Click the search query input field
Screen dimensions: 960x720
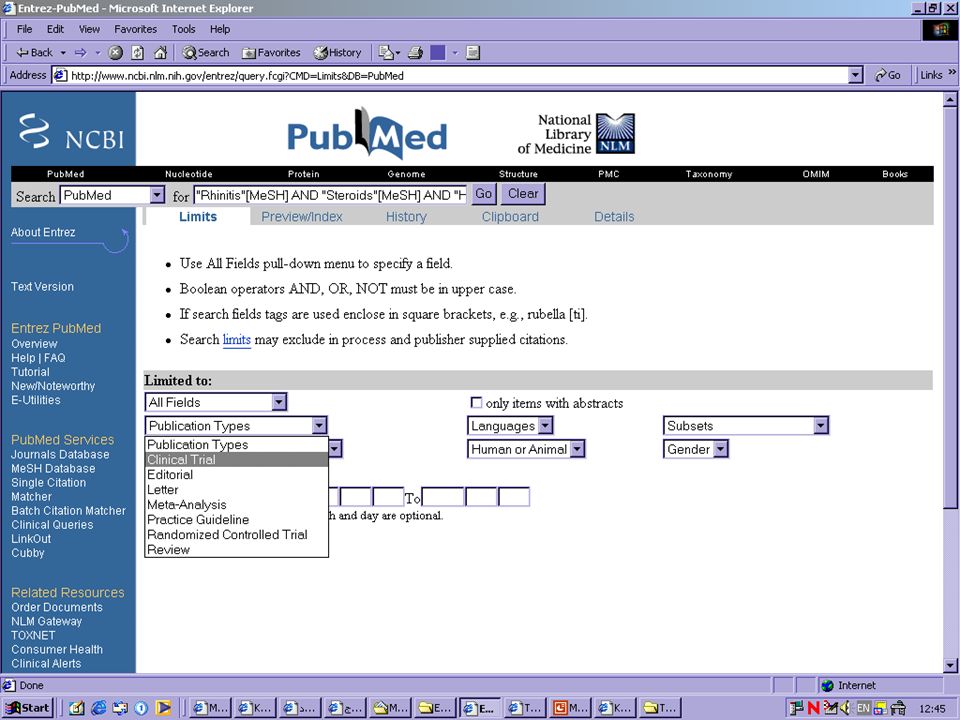click(x=331, y=195)
